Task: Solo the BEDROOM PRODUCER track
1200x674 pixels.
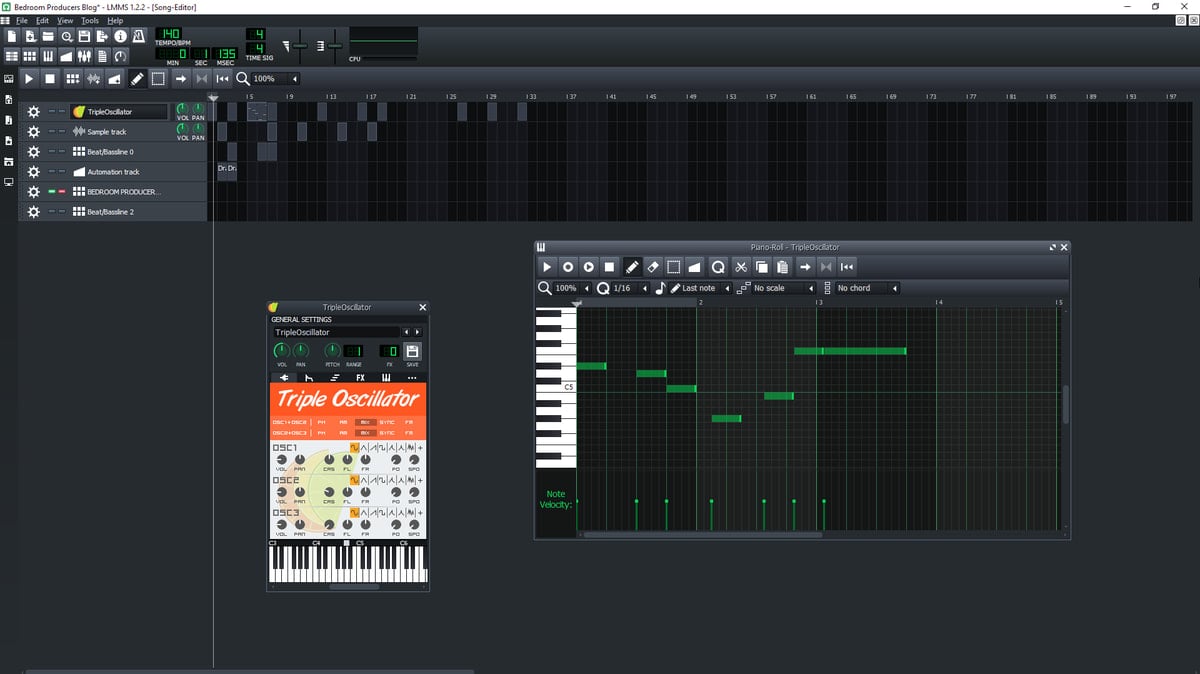Action: 62,192
